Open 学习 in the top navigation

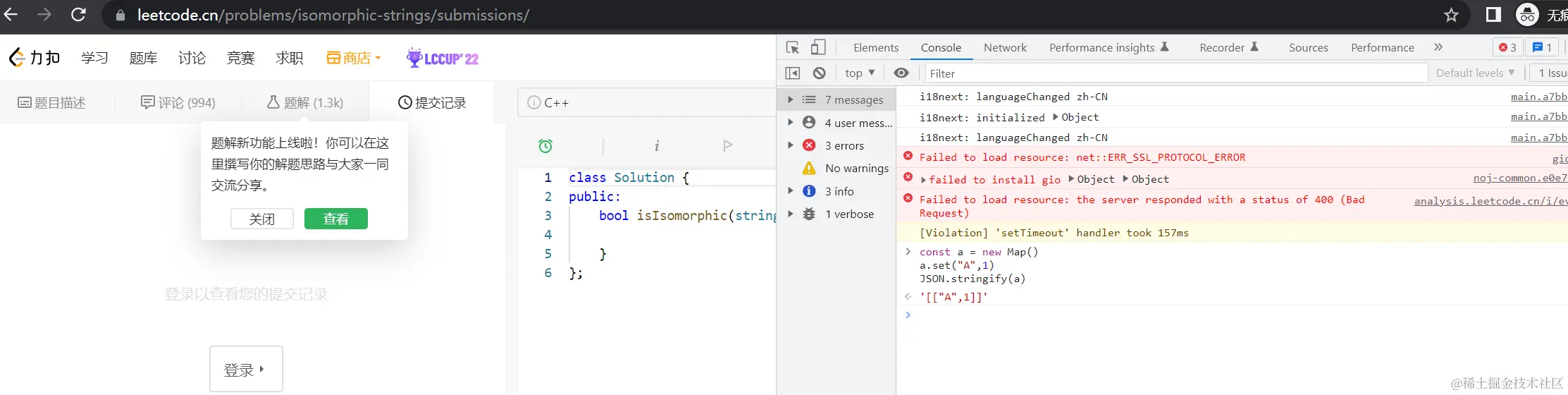click(94, 58)
